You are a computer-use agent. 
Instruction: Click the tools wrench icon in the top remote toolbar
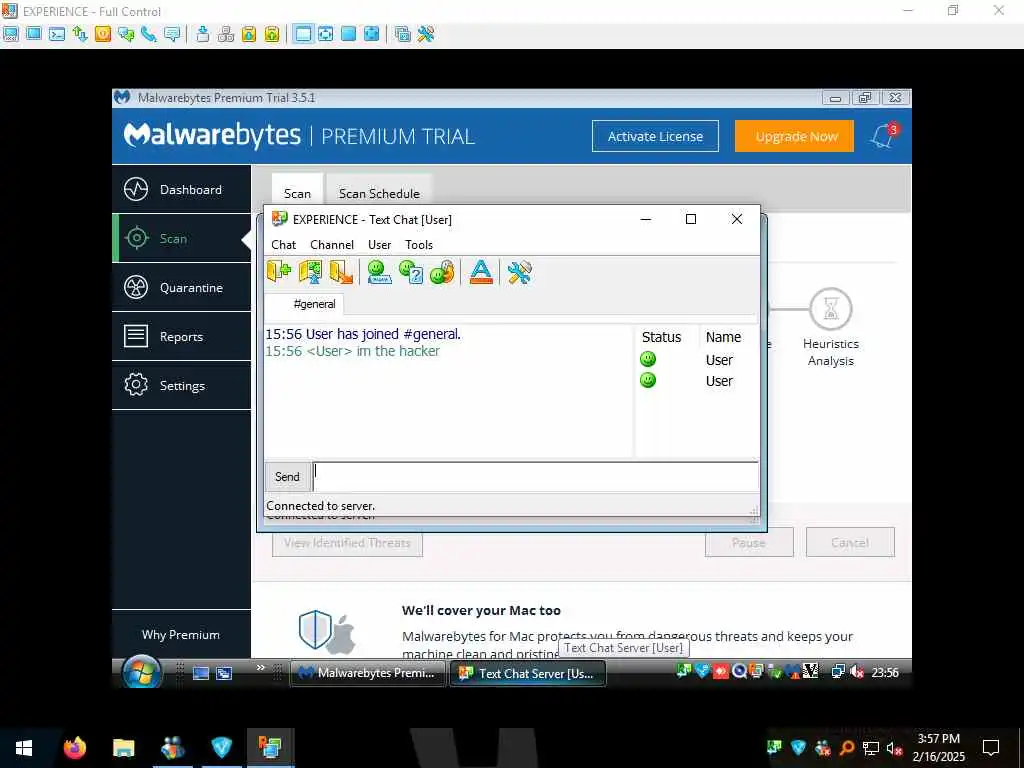click(426, 34)
